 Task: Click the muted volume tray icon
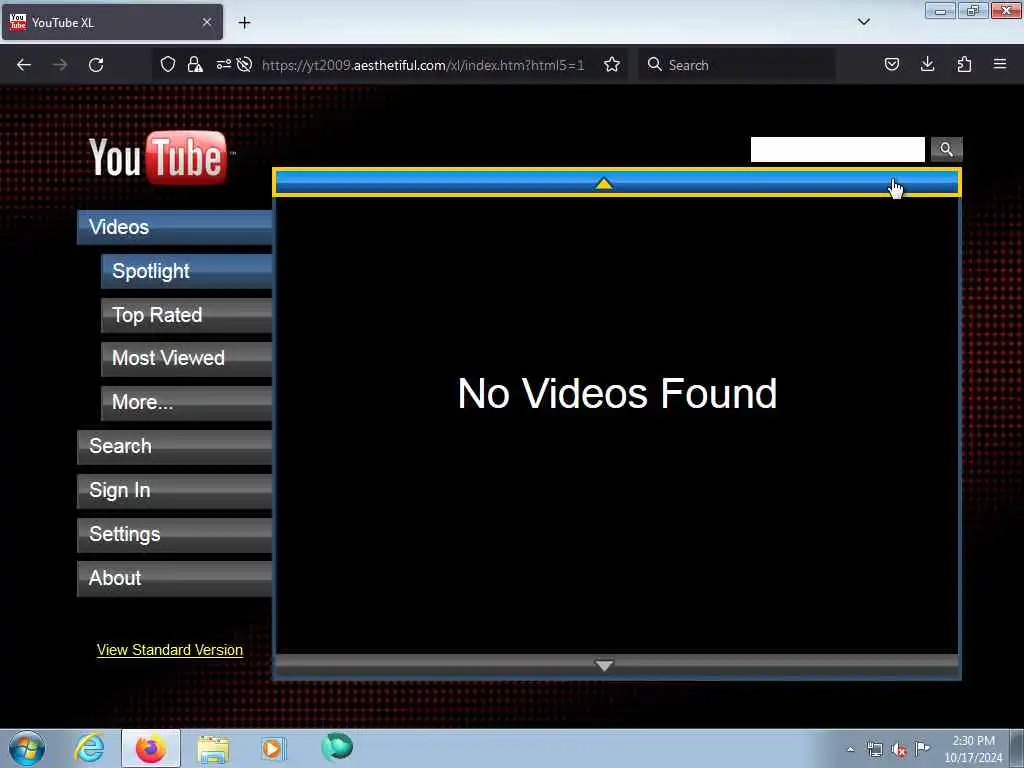(899, 750)
